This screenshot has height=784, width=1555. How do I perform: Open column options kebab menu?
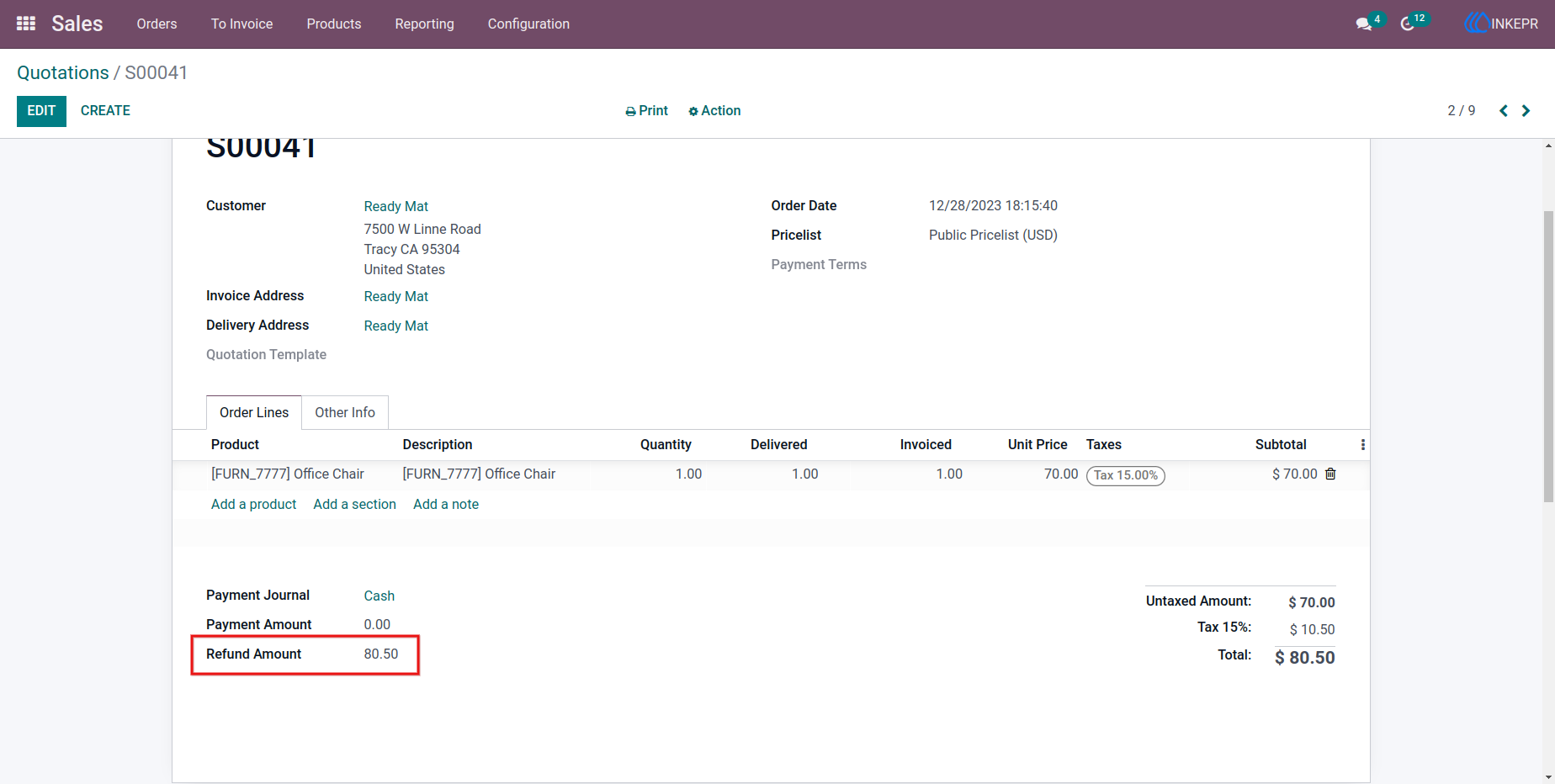(1363, 444)
